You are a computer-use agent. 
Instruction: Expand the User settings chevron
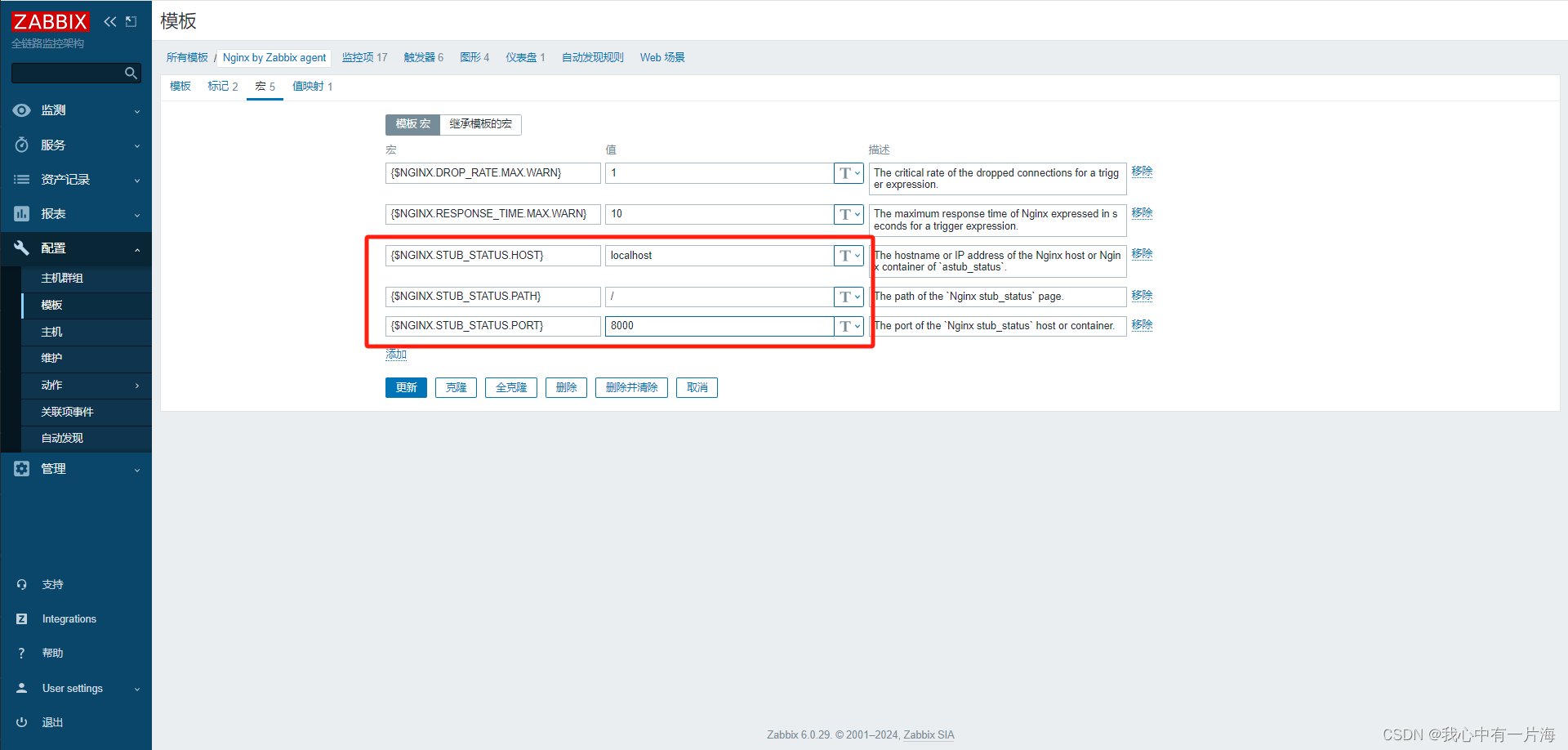(x=137, y=689)
